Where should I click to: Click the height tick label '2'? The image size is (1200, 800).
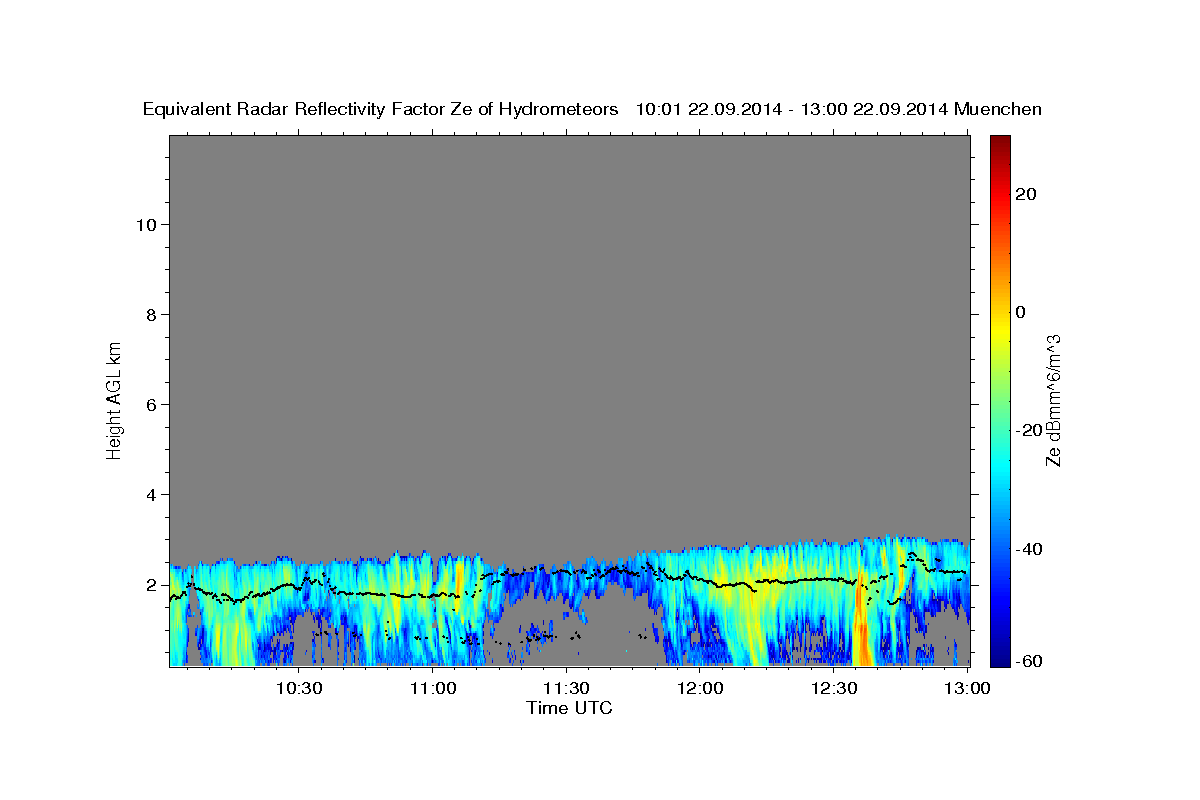[150, 584]
